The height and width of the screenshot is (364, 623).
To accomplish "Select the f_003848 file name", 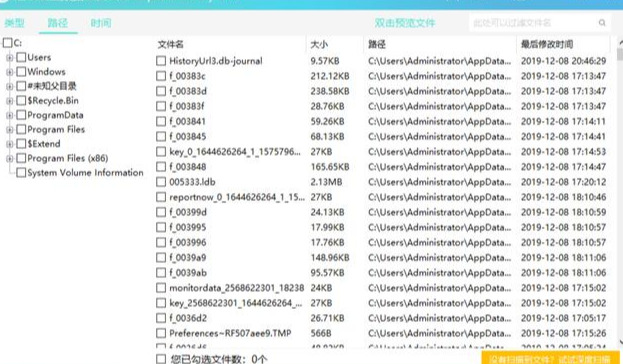I will 188,167.
